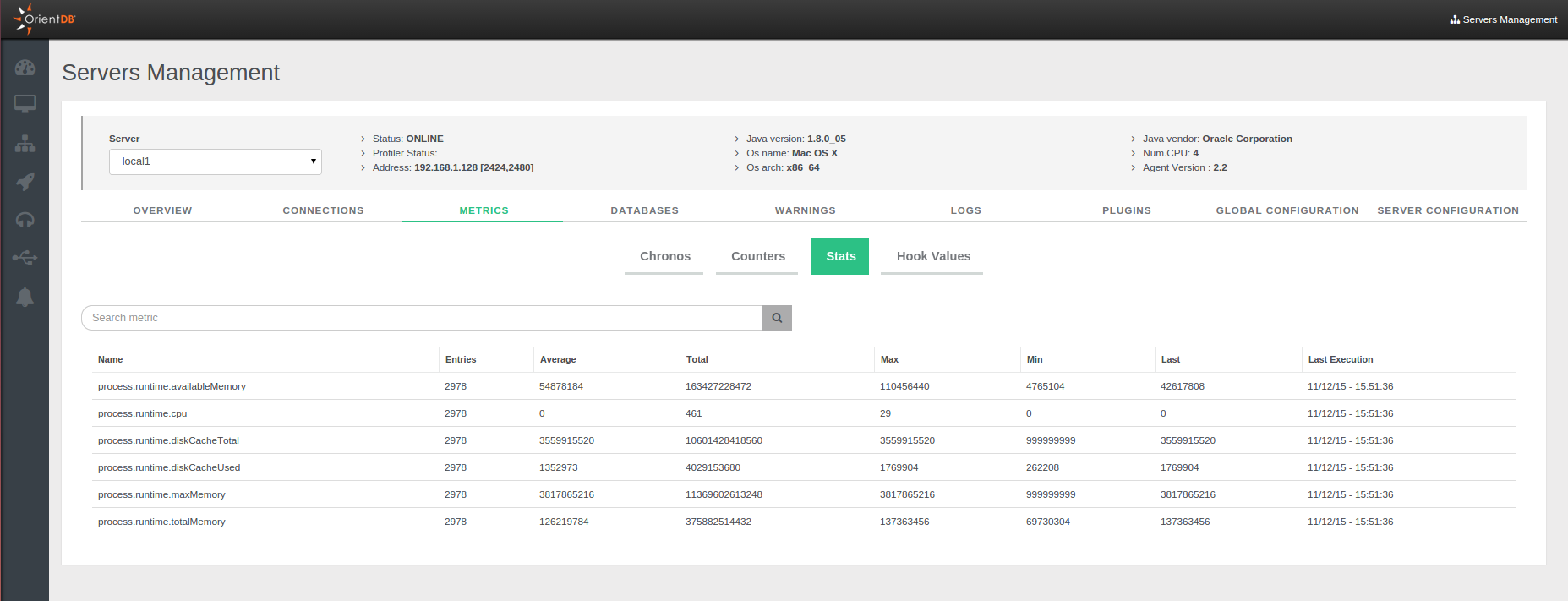Open the cluster sitemap icon in sidebar
Image resolution: width=1568 pixels, height=601 pixels.
(x=25, y=144)
